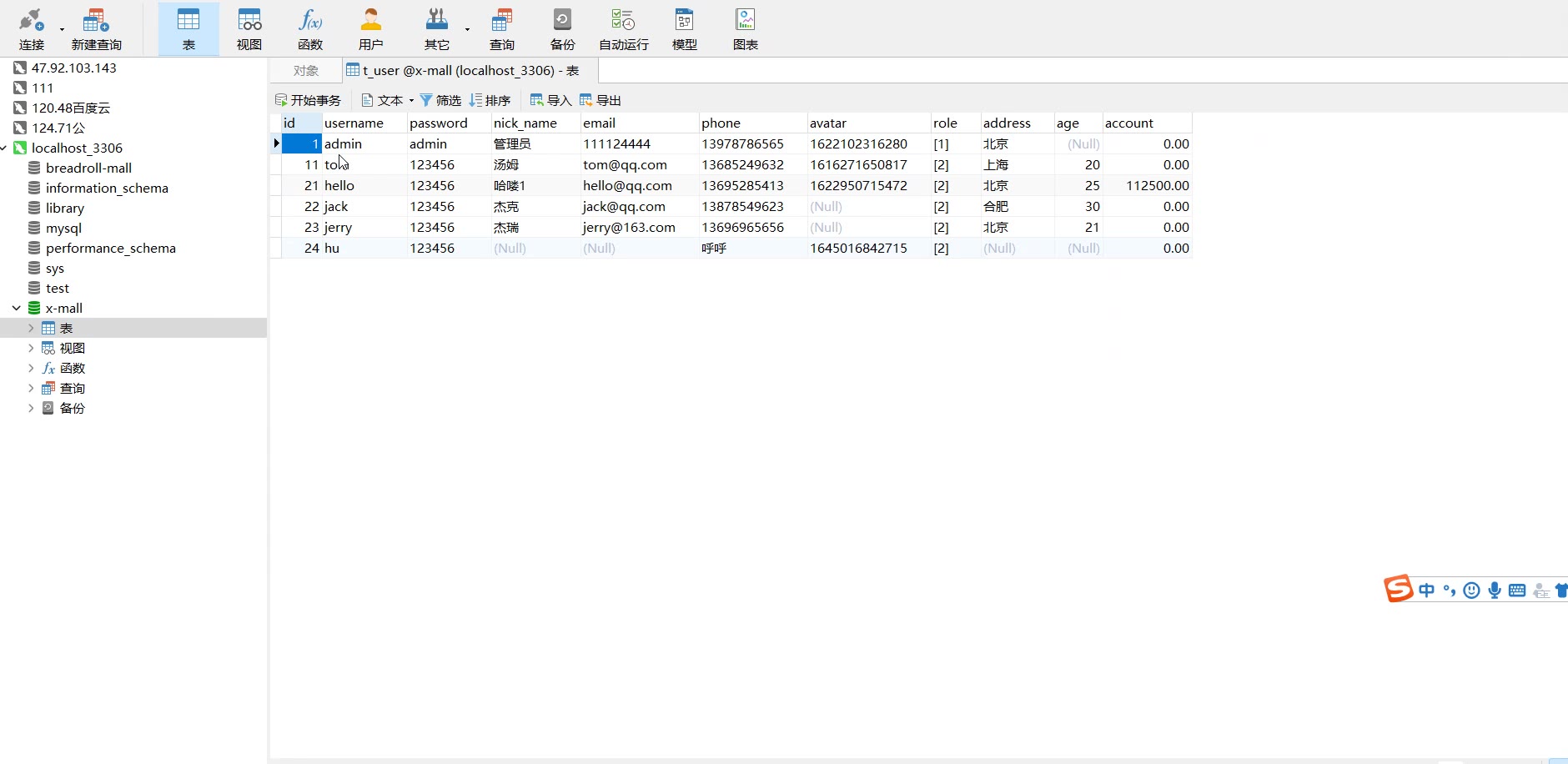Open the 文本 display mode dropdown
1568x764 pixels.
389,101
